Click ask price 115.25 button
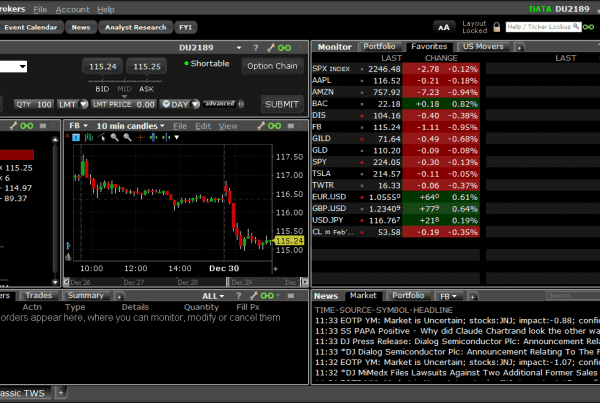Screen dimensions: 600x403 (x=147, y=67)
